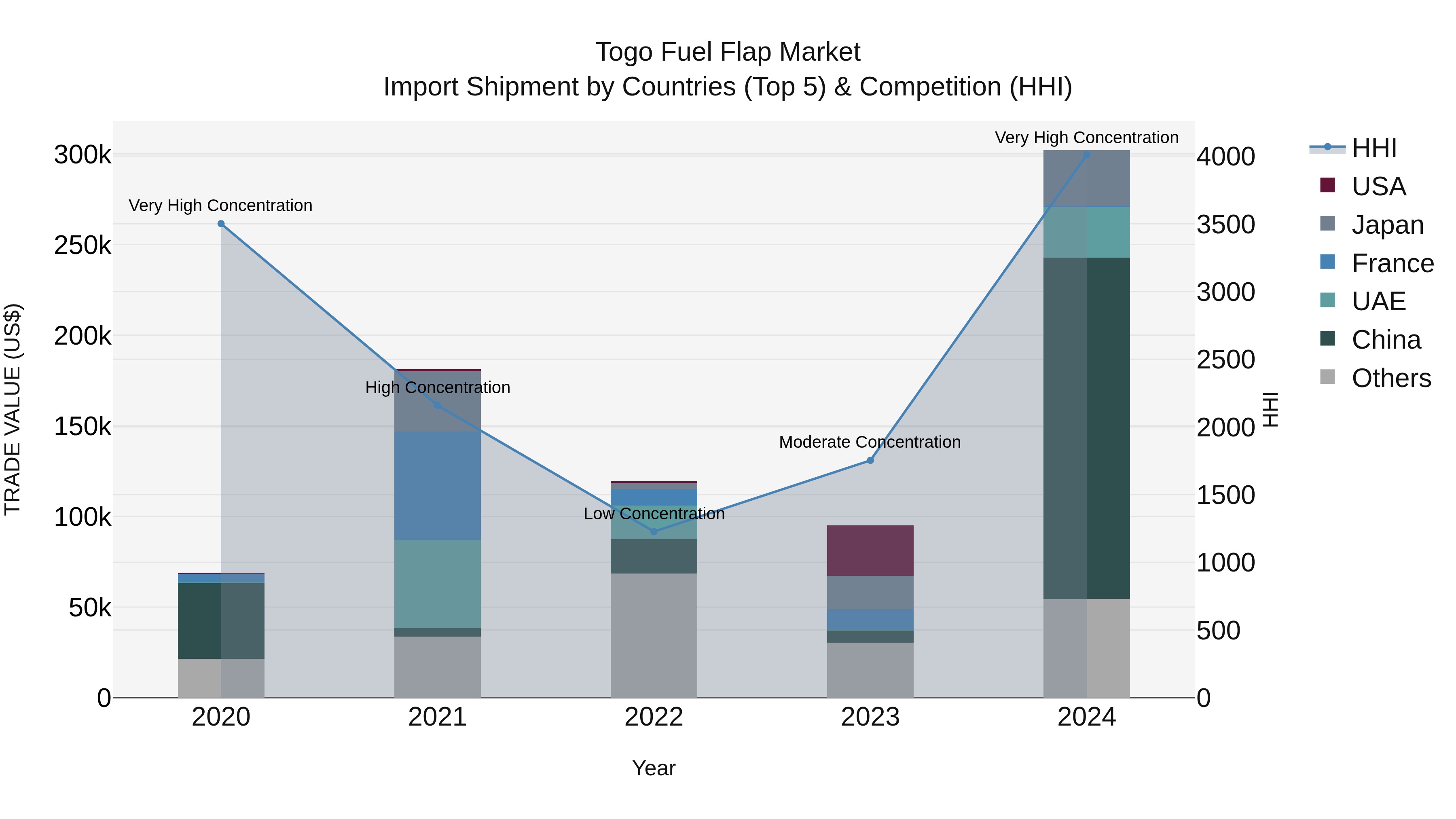Click the France segment in the 2021 bar

(438, 486)
